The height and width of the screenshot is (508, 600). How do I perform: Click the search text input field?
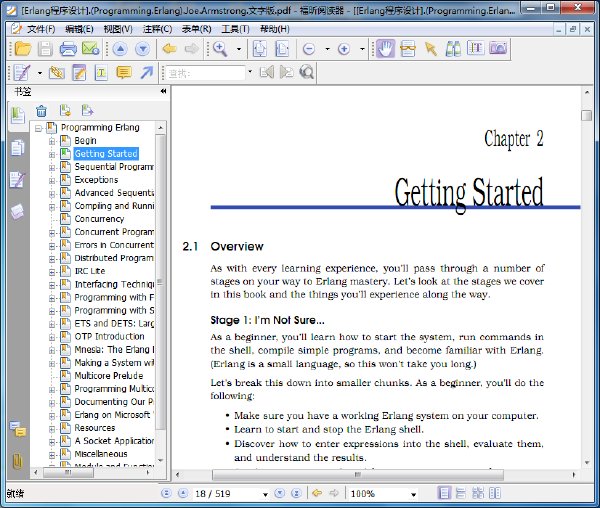click(206, 72)
